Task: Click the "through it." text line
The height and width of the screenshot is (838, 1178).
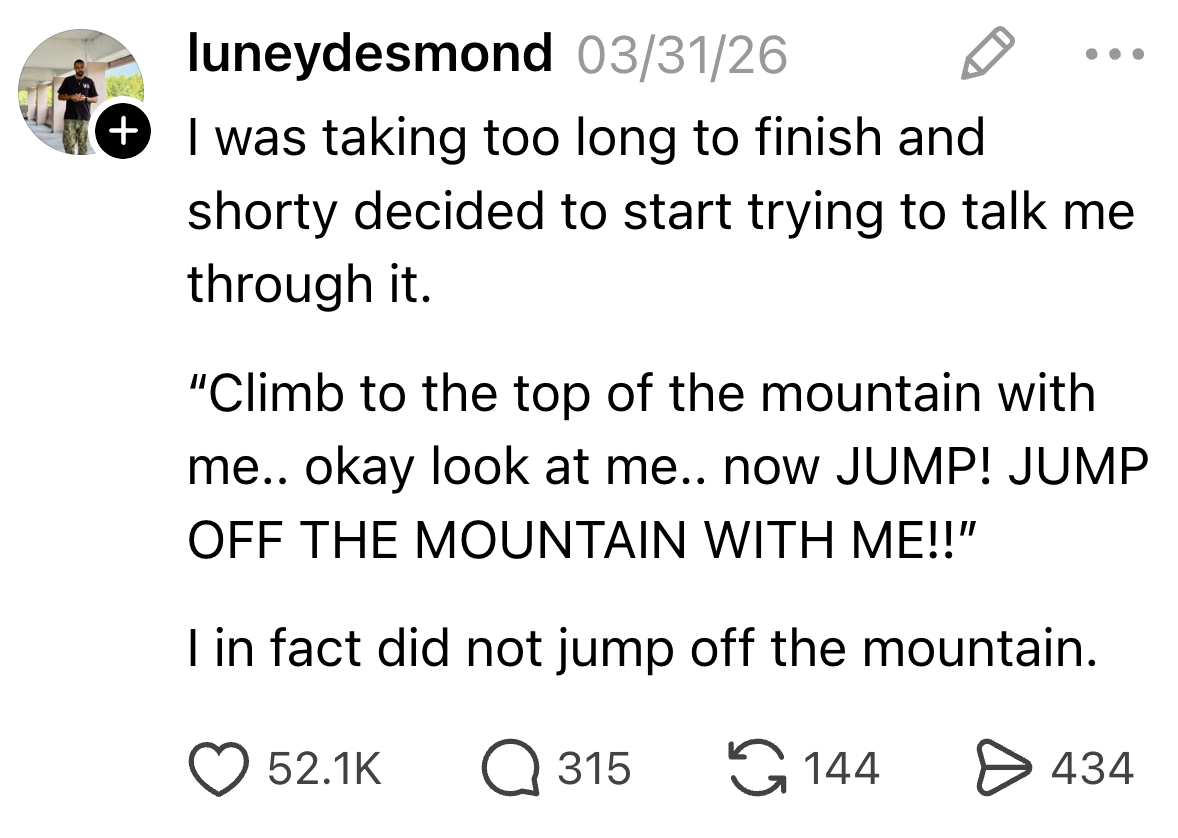Action: point(309,284)
